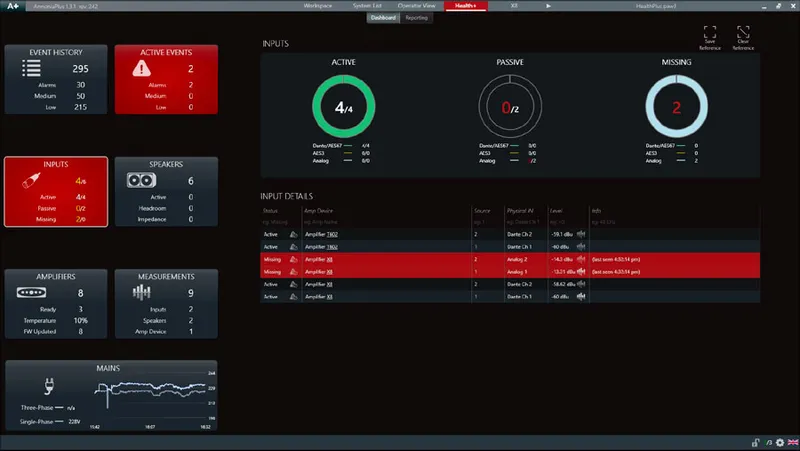Click the UK flag language icon

(793, 442)
